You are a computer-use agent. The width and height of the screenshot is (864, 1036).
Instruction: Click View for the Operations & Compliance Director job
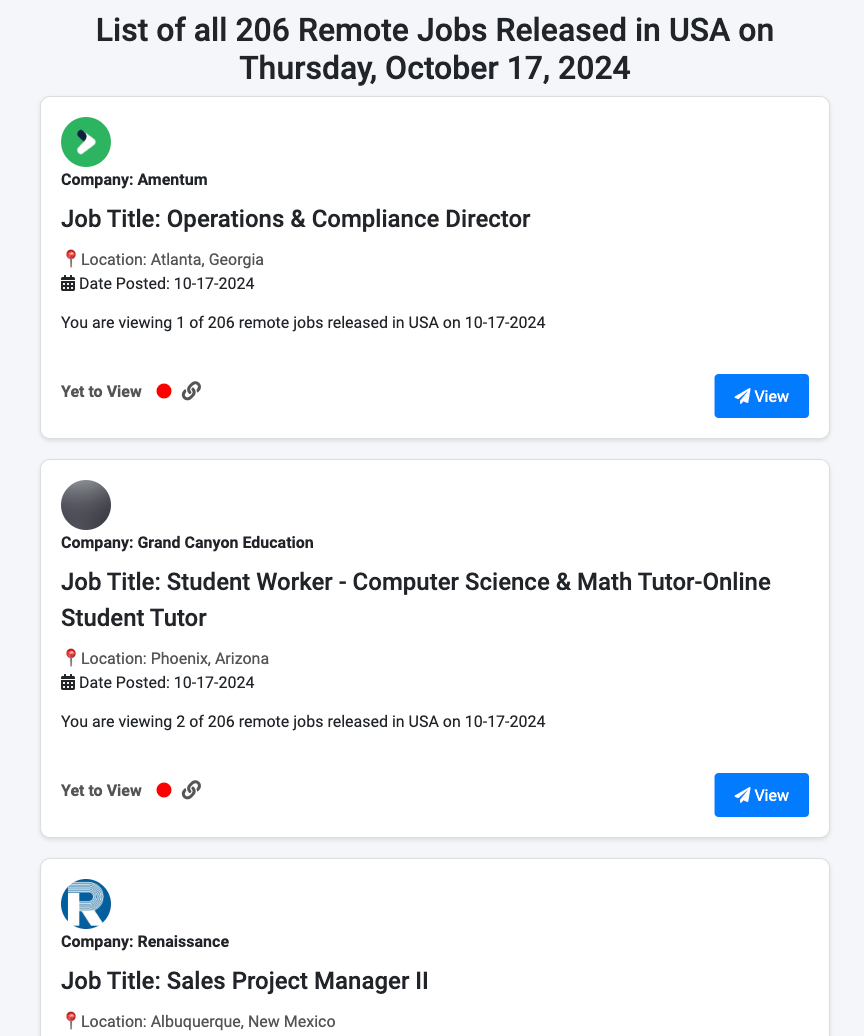click(761, 396)
